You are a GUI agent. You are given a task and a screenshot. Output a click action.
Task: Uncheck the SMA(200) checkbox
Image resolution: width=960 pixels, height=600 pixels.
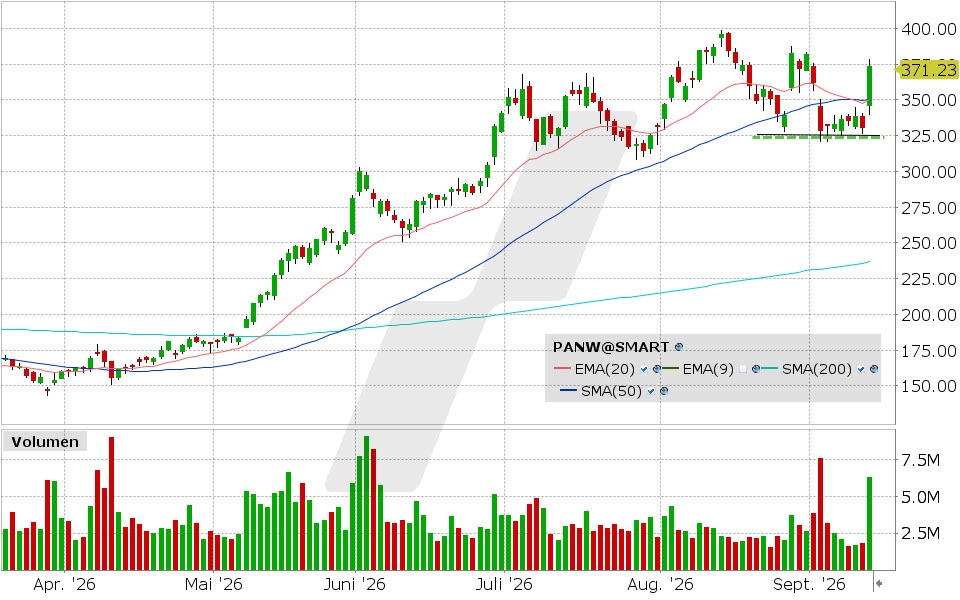[861, 369]
